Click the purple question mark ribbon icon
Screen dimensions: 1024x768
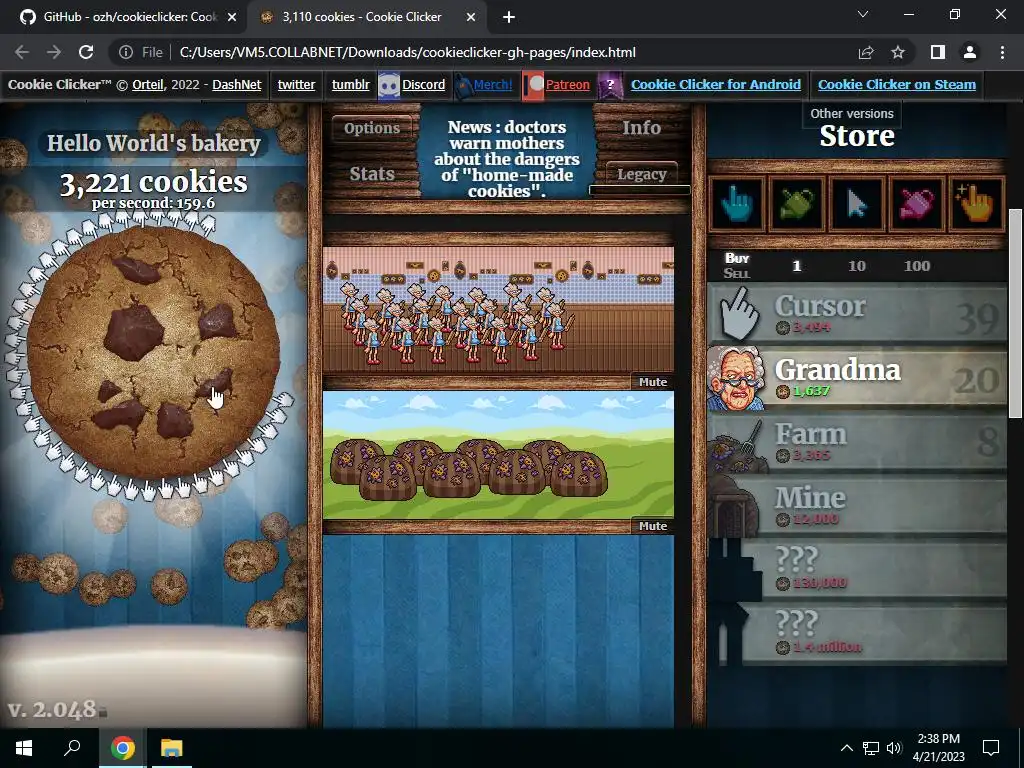point(611,86)
